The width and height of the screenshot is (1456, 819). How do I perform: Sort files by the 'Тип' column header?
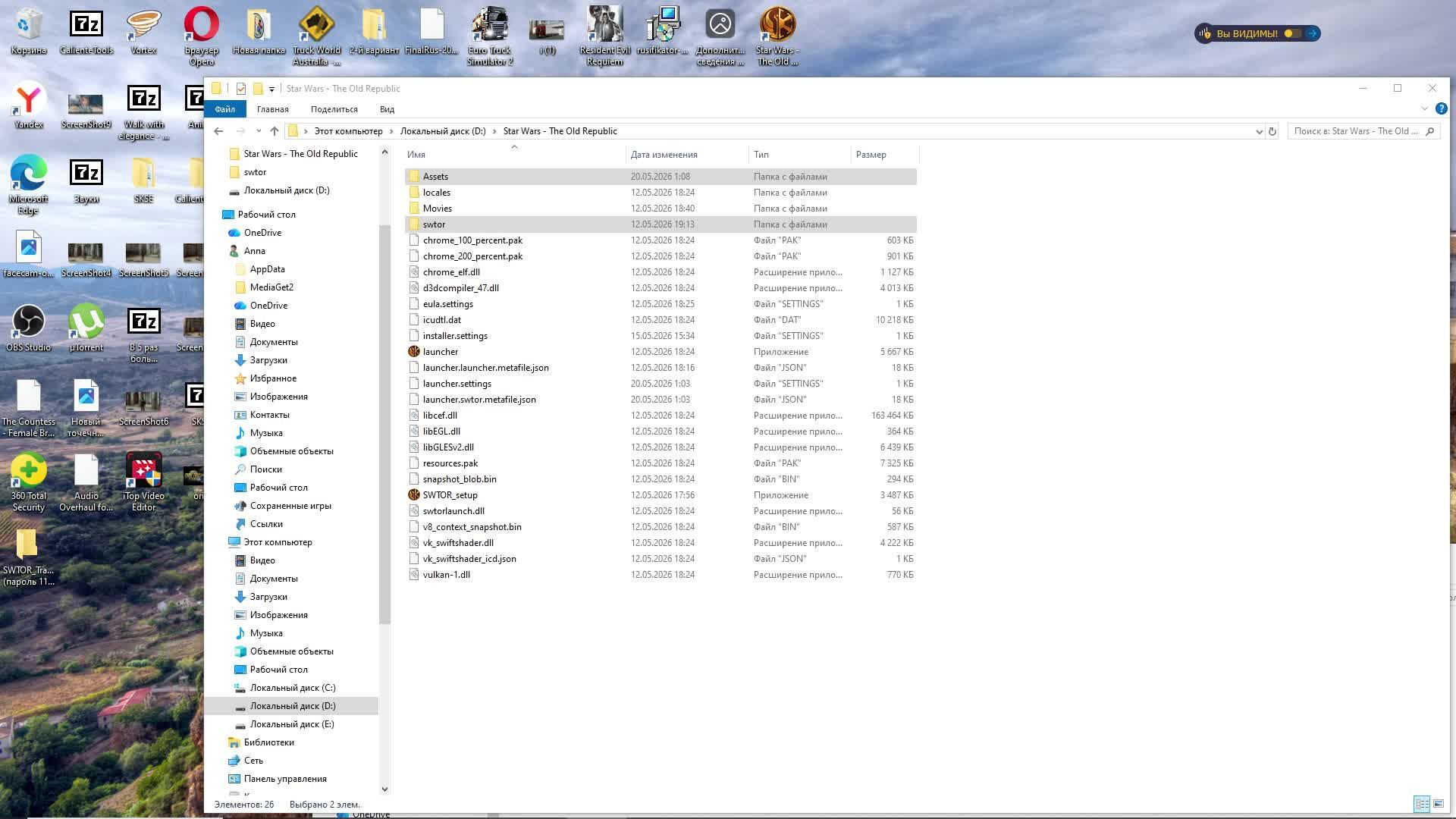[800, 155]
